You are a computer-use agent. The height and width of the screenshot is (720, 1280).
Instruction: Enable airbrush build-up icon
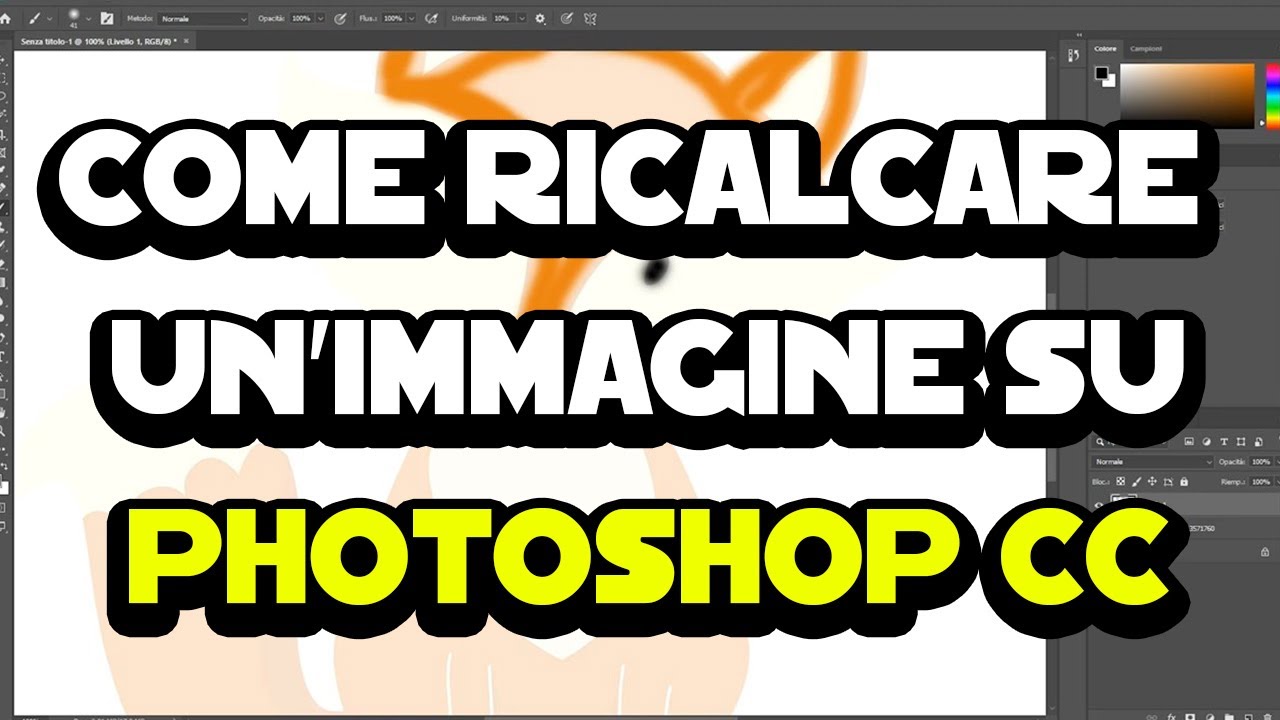pyautogui.click(x=431, y=19)
